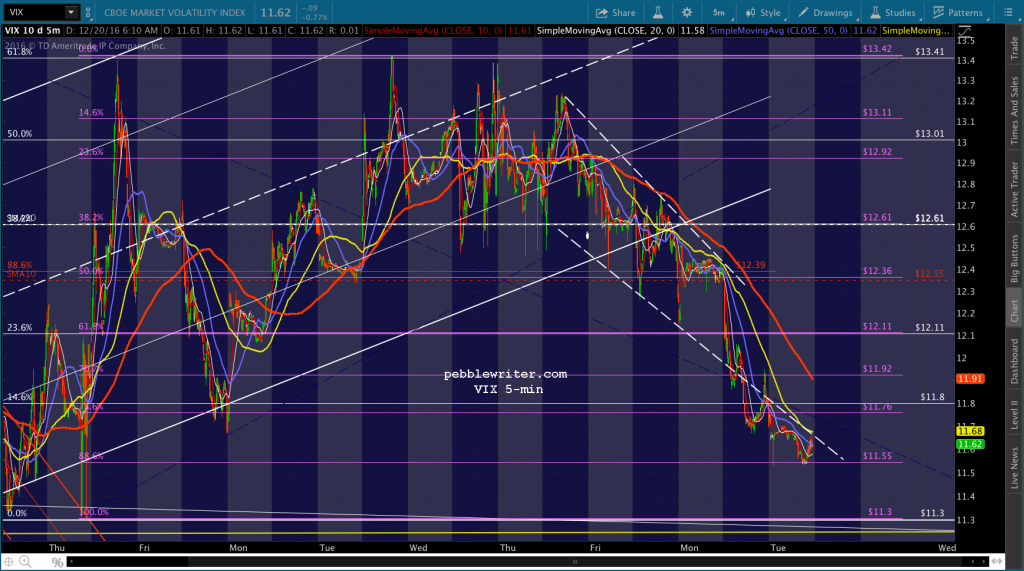
Task: Click the magenta $13.11 Fibonacci label
Action: [x=877, y=112]
